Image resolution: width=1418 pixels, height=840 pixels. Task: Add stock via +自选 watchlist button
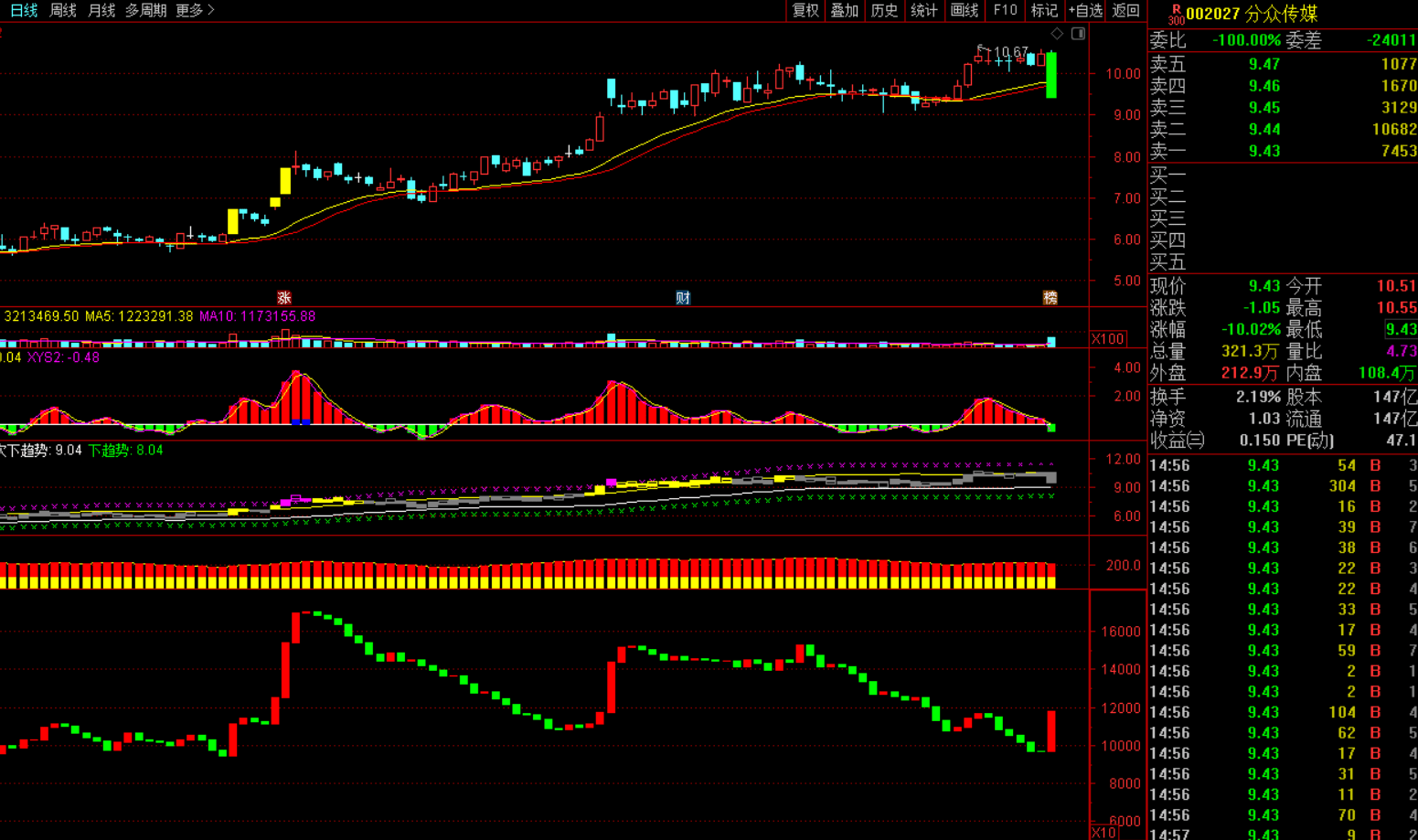(1085, 10)
